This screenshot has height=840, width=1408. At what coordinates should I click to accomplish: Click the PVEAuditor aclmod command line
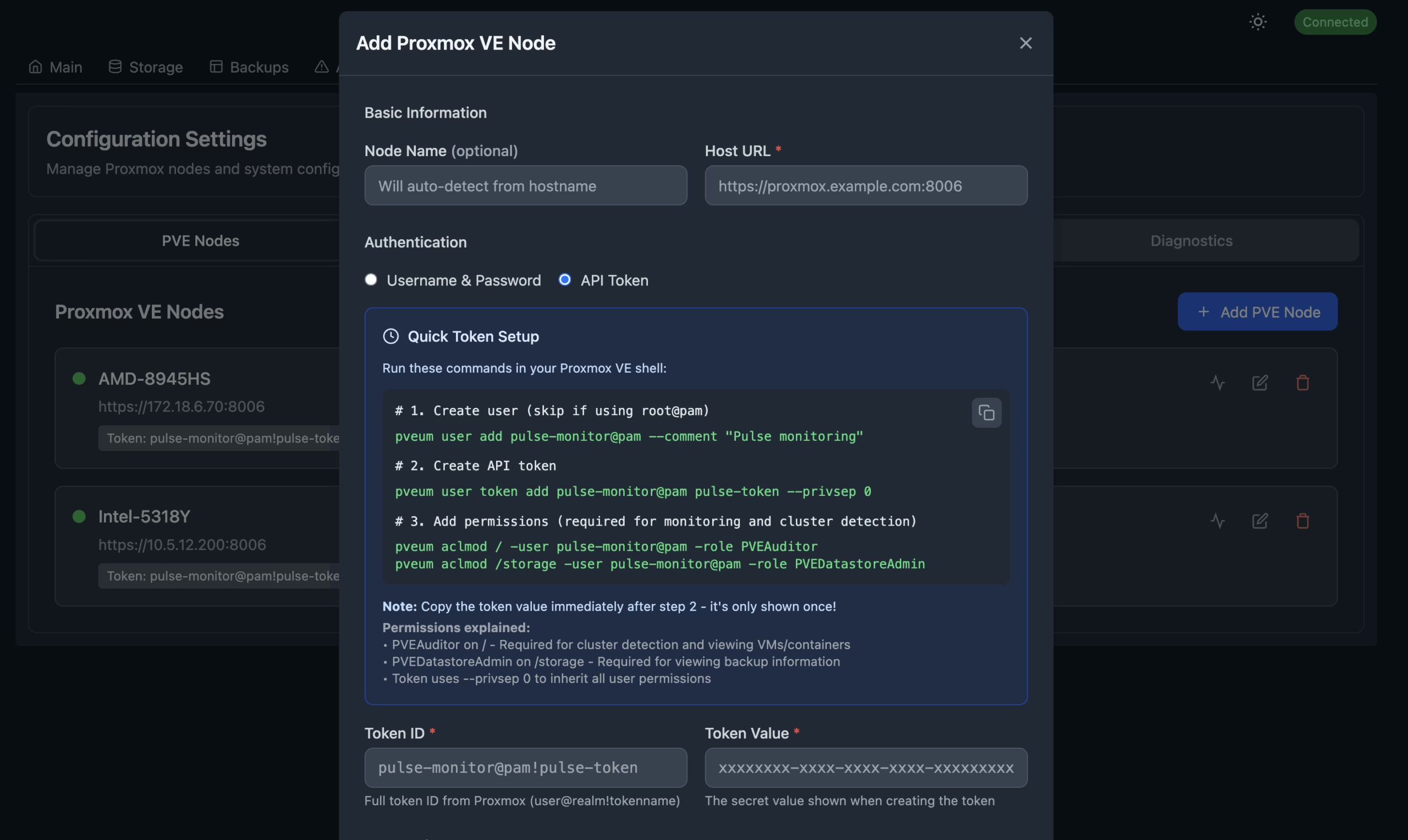point(606,546)
